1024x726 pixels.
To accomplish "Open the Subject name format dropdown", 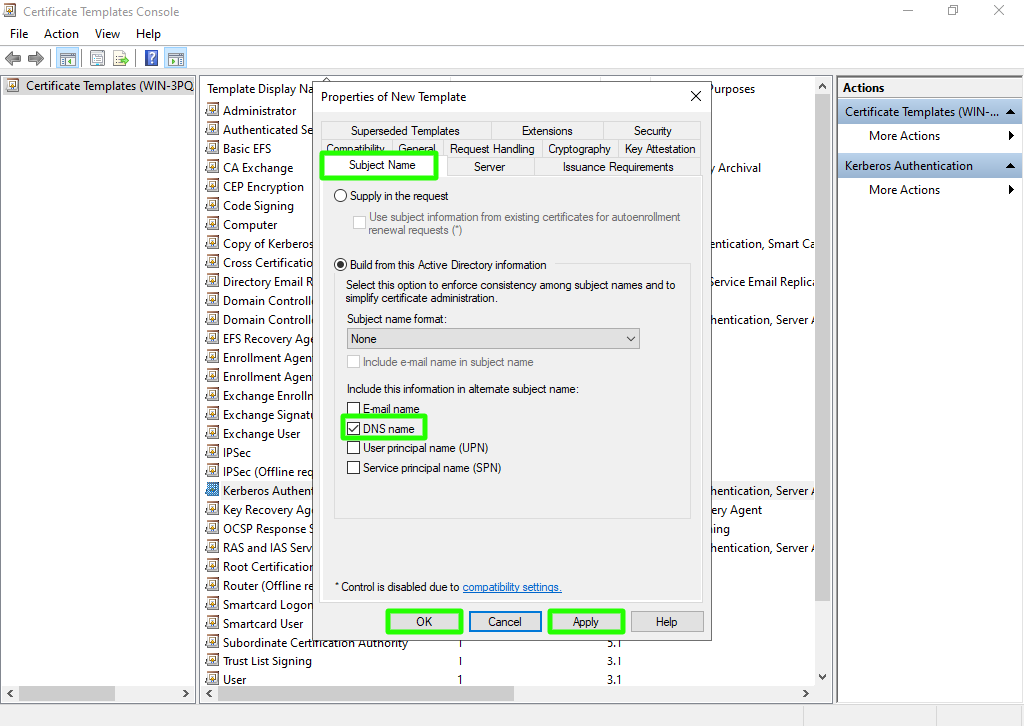I will click(493, 339).
